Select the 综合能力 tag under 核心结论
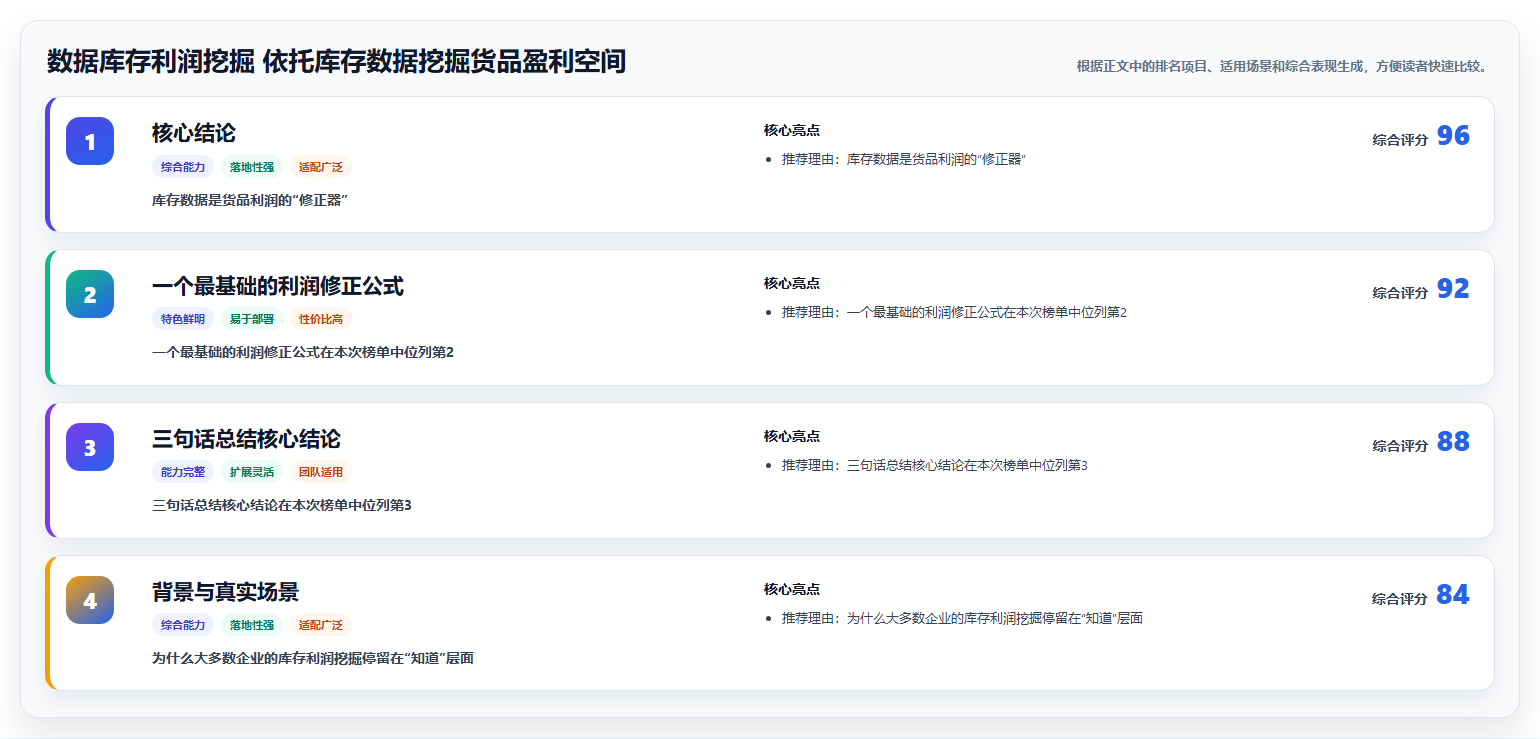Viewport: 1540px width, 739px height. [183, 167]
